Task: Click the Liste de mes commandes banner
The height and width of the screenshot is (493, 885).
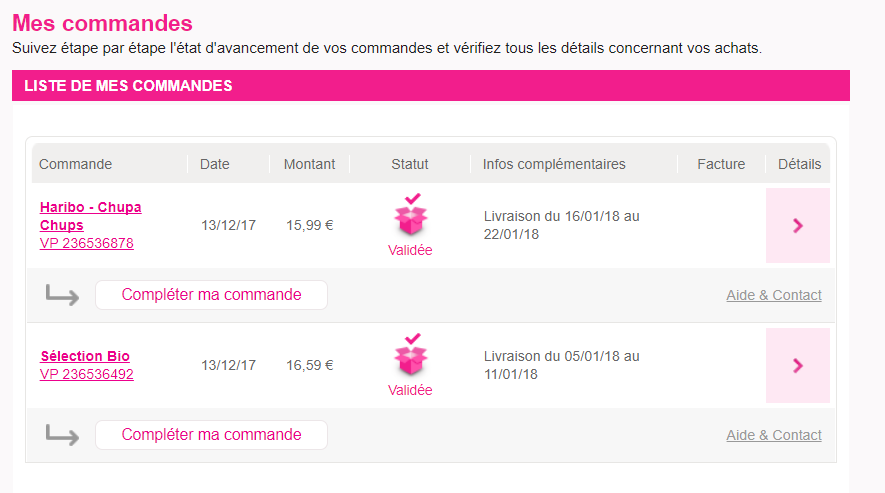Action: click(x=430, y=86)
